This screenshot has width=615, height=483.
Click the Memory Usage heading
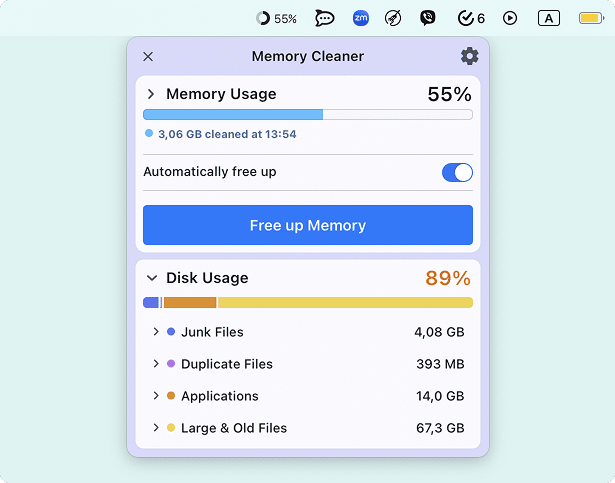click(x=221, y=94)
